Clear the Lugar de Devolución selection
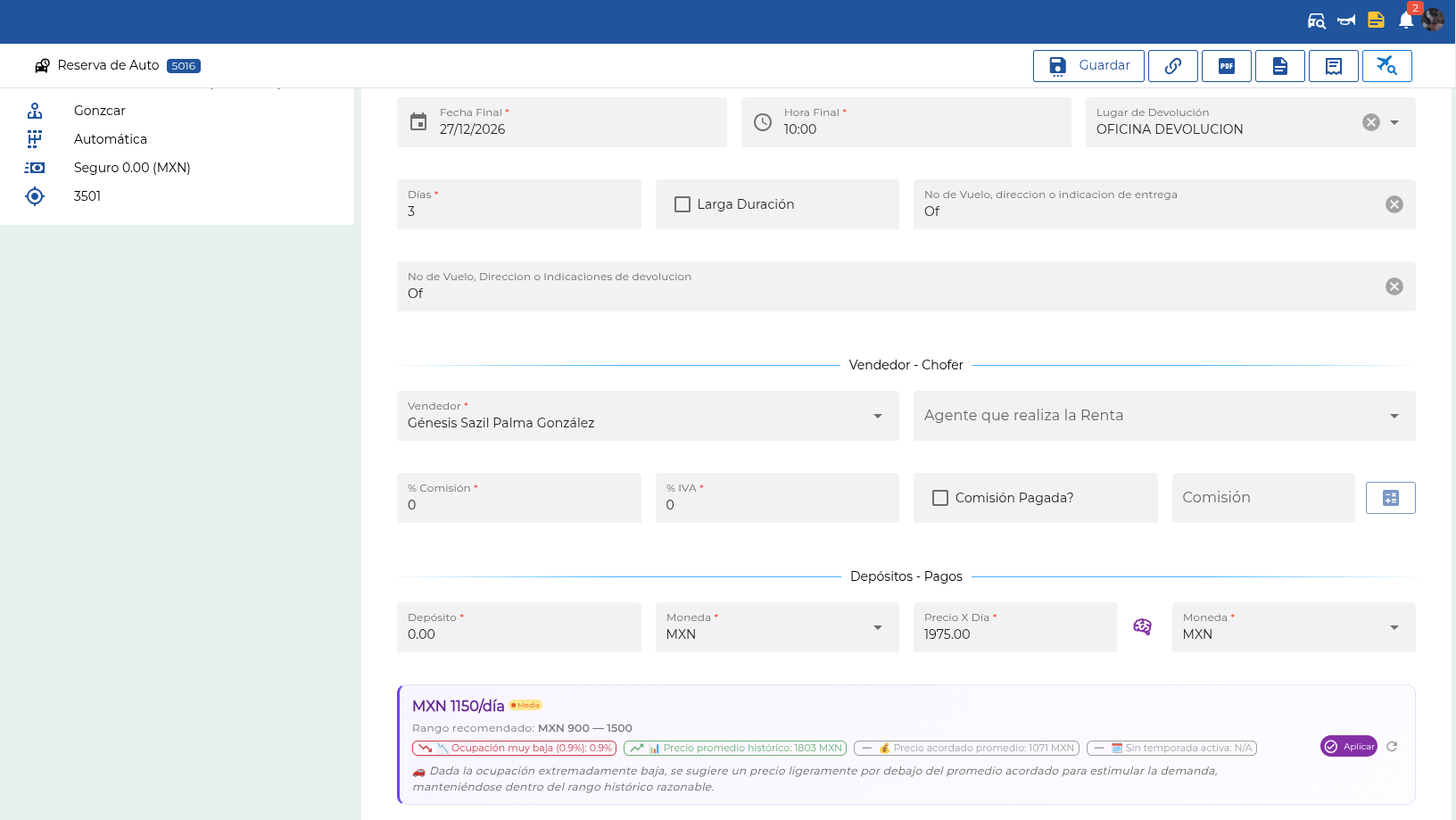This screenshot has width=1456, height=820. coord(1371,122)
